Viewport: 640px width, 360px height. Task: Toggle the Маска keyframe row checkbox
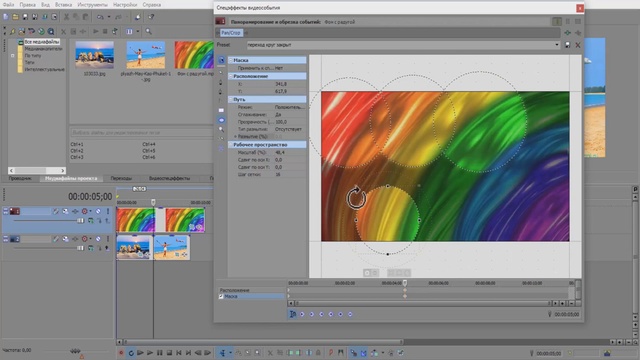point(221,297)
